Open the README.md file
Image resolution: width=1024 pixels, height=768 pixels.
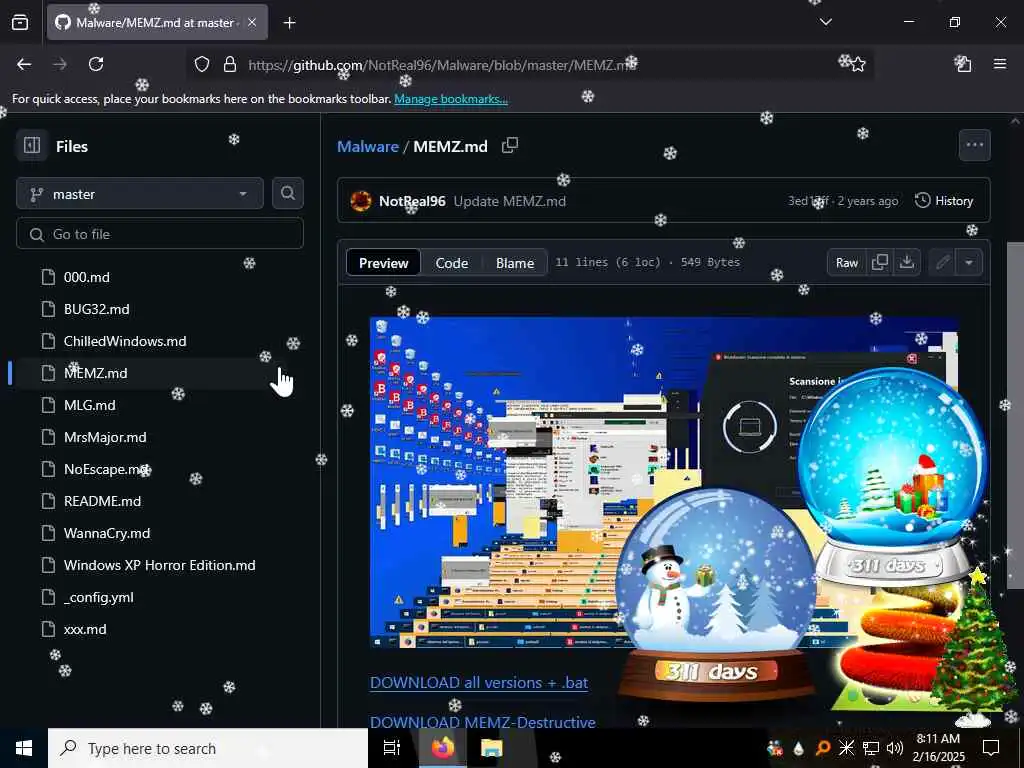[103, 501]
